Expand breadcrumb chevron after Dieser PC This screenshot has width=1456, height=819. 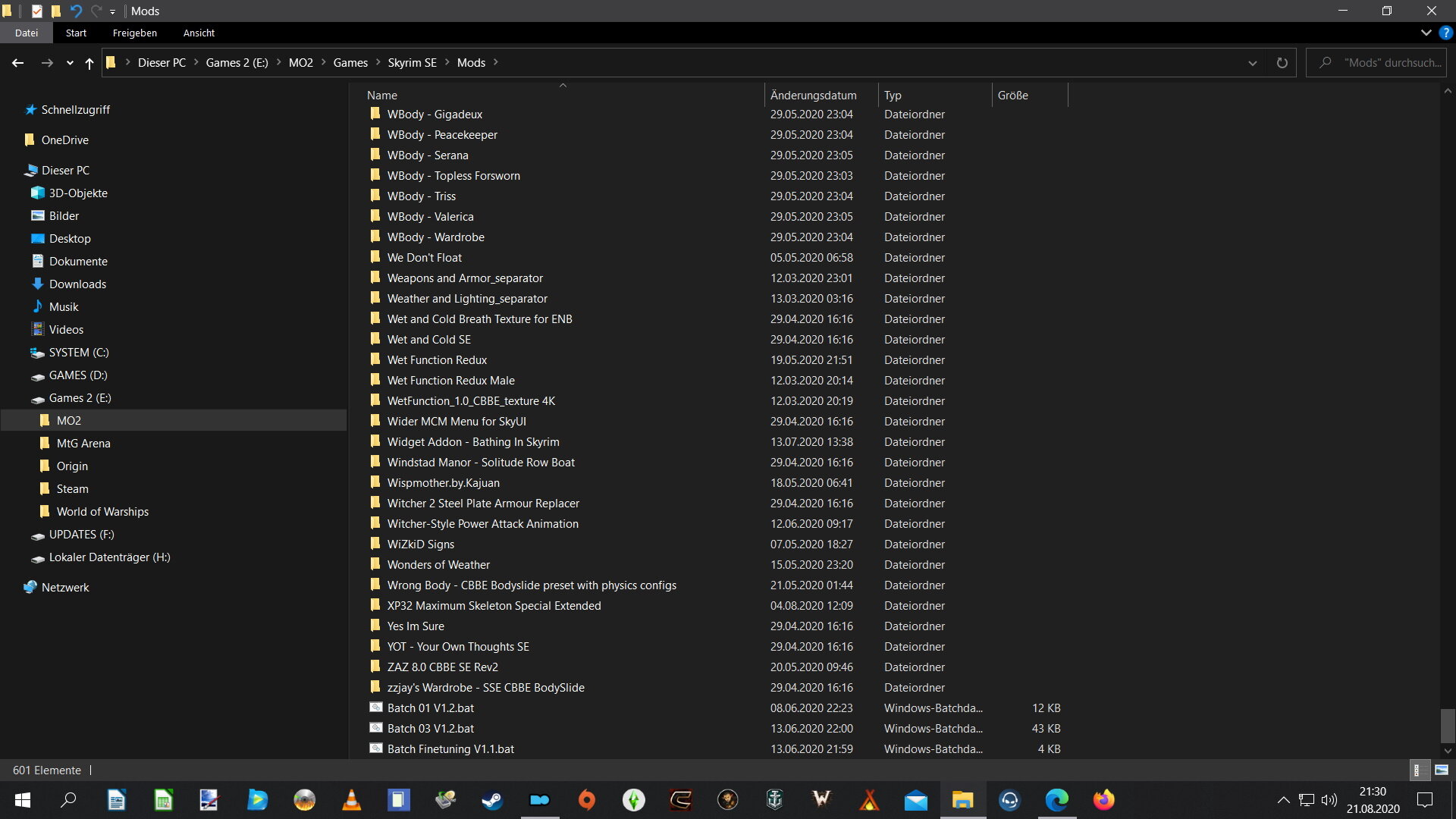[x=196, y=62]
